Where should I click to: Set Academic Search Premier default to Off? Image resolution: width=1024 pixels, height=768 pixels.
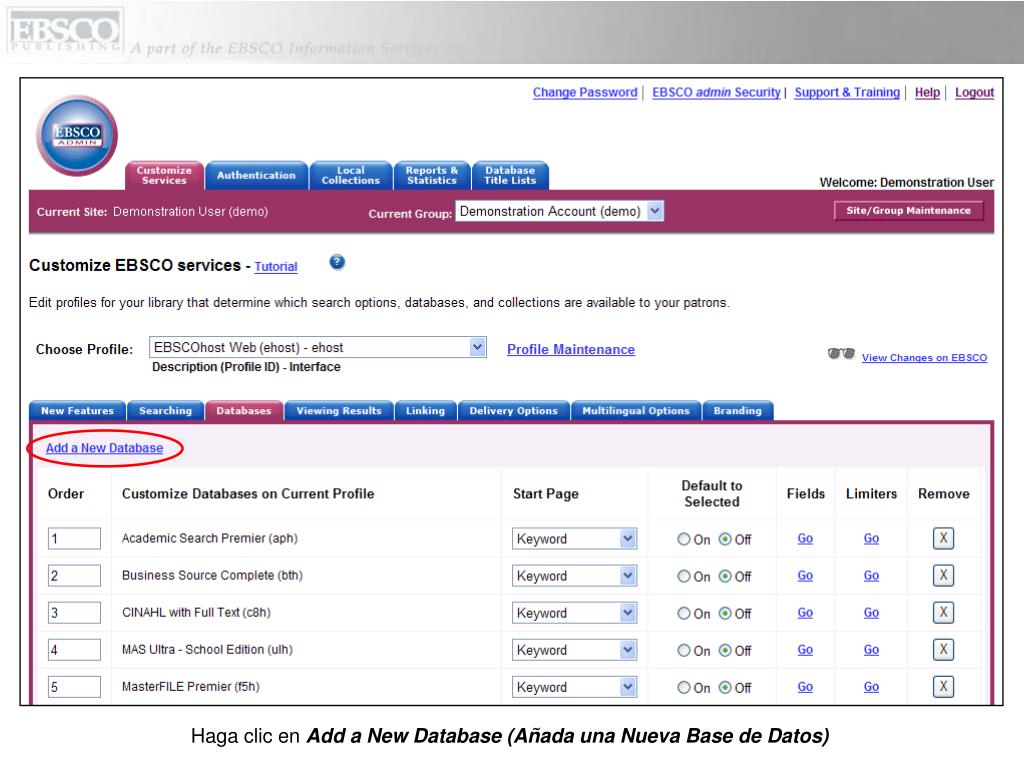pyautogui.click(x=725, y=539)
